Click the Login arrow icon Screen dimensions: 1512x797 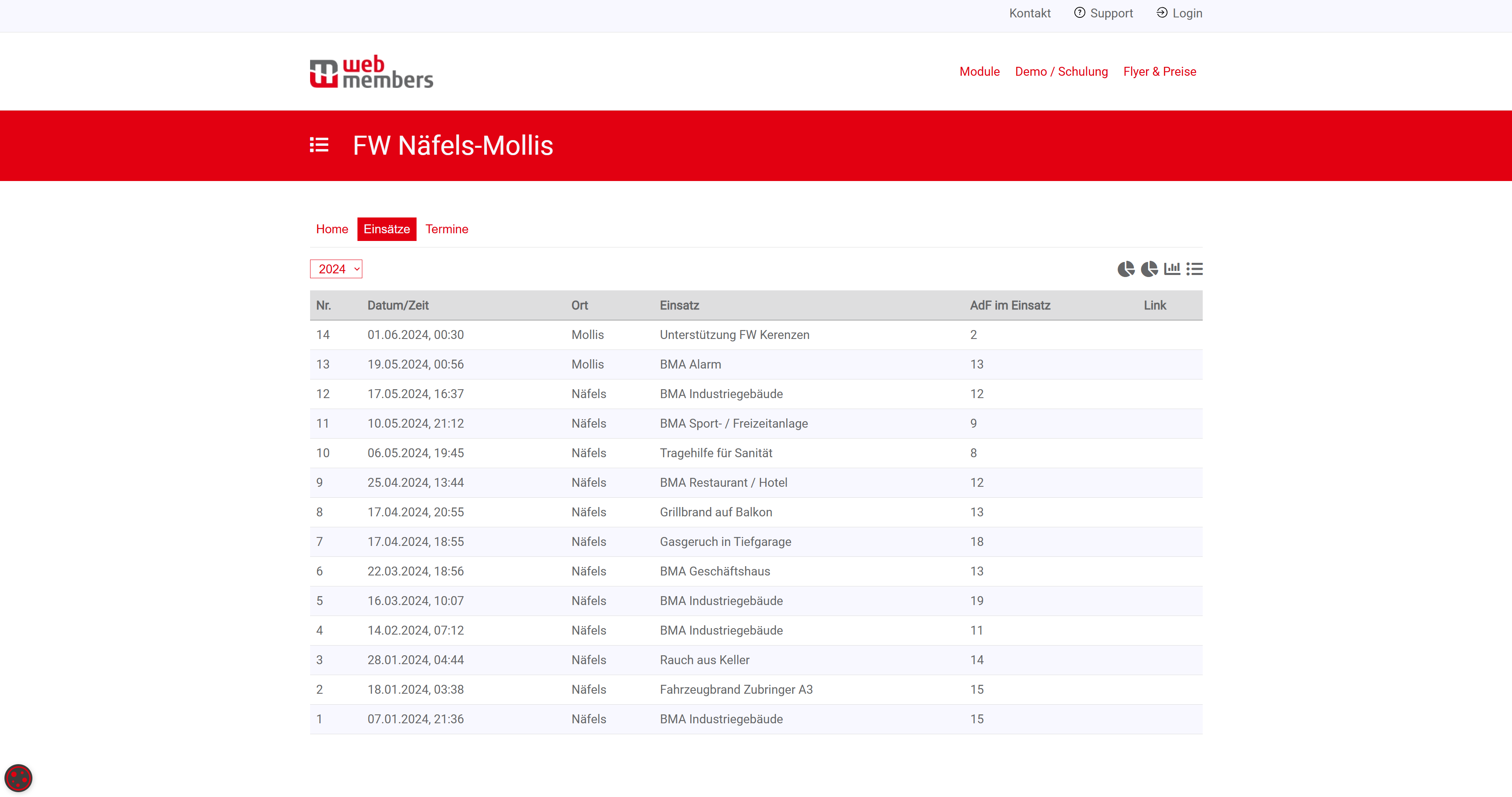click(x=1161, y=13)
